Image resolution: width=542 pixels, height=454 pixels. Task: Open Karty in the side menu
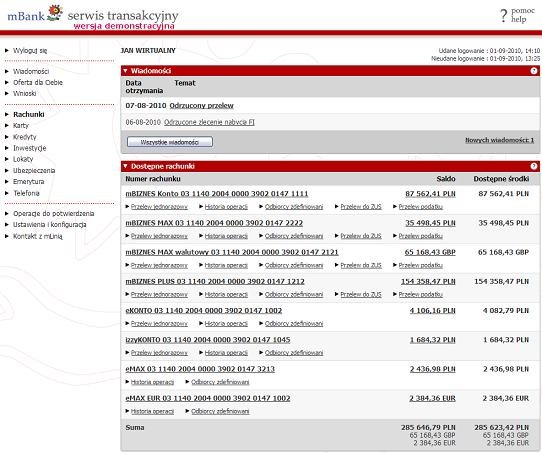coord(21,126)
